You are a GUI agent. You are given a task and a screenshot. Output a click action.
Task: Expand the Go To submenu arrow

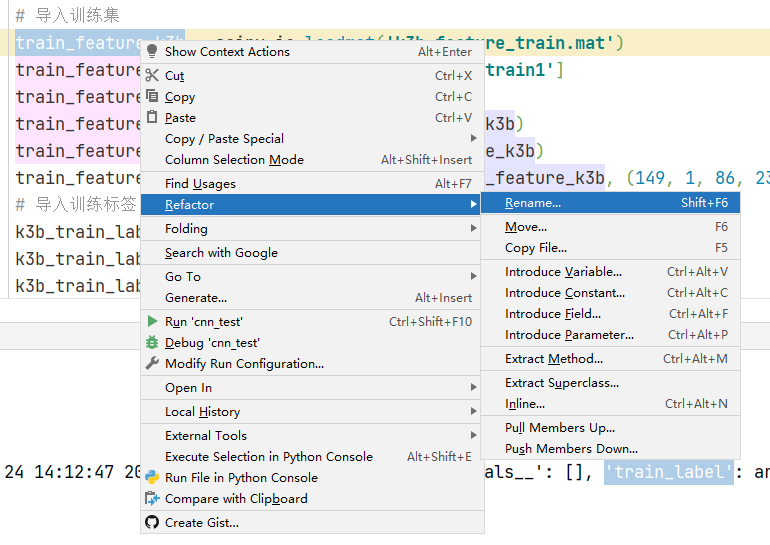[473, 276]
